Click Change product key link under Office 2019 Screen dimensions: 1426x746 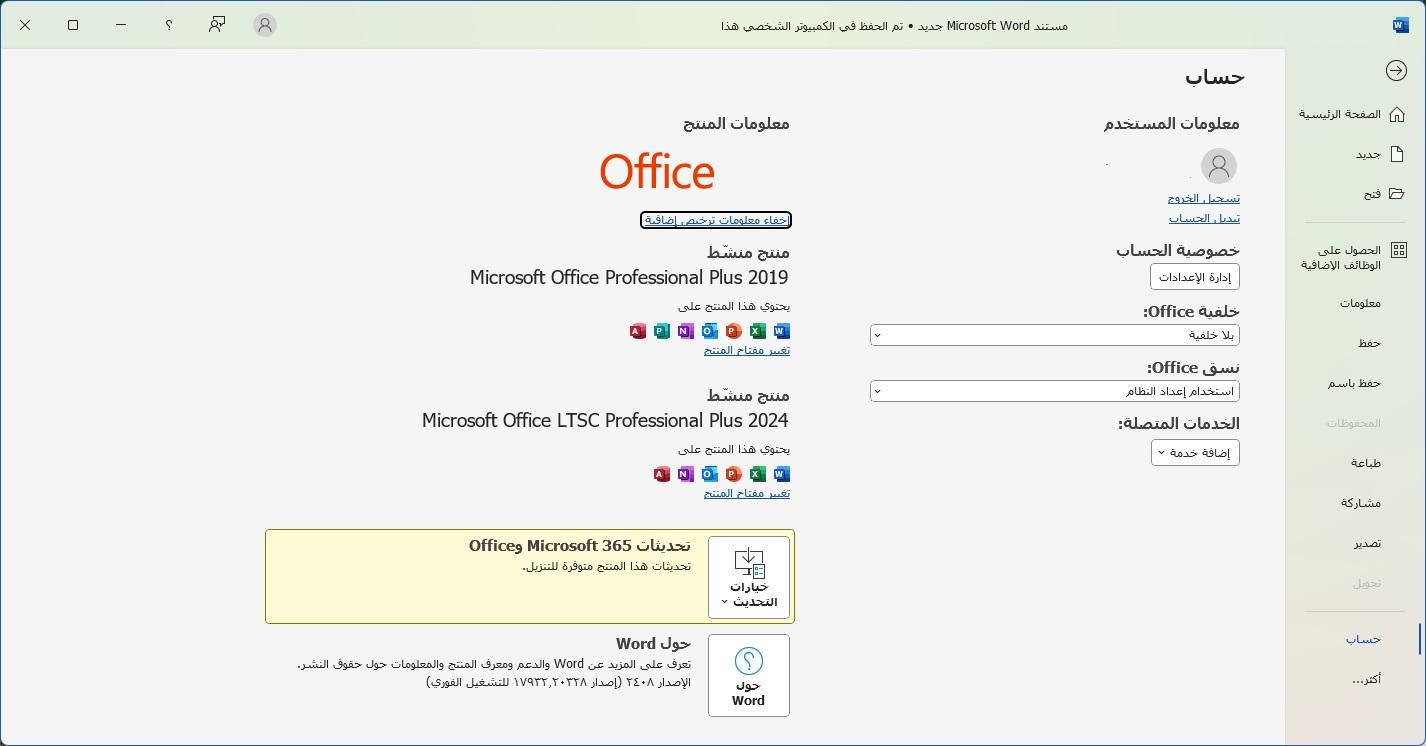(x=747, y=350)
